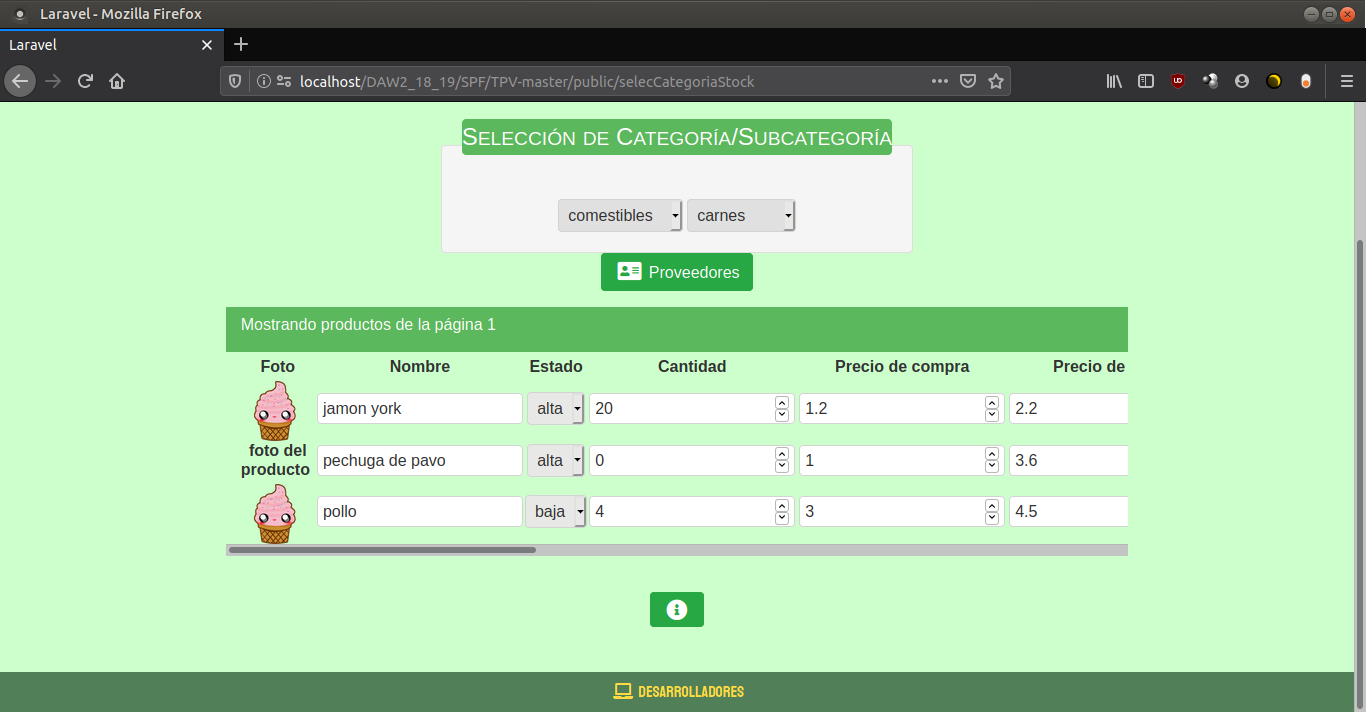The height and width of the screenshot is (712, 1366).
Task: Change pollo's baja state dropdown
Action: click(x=555, y=512)
